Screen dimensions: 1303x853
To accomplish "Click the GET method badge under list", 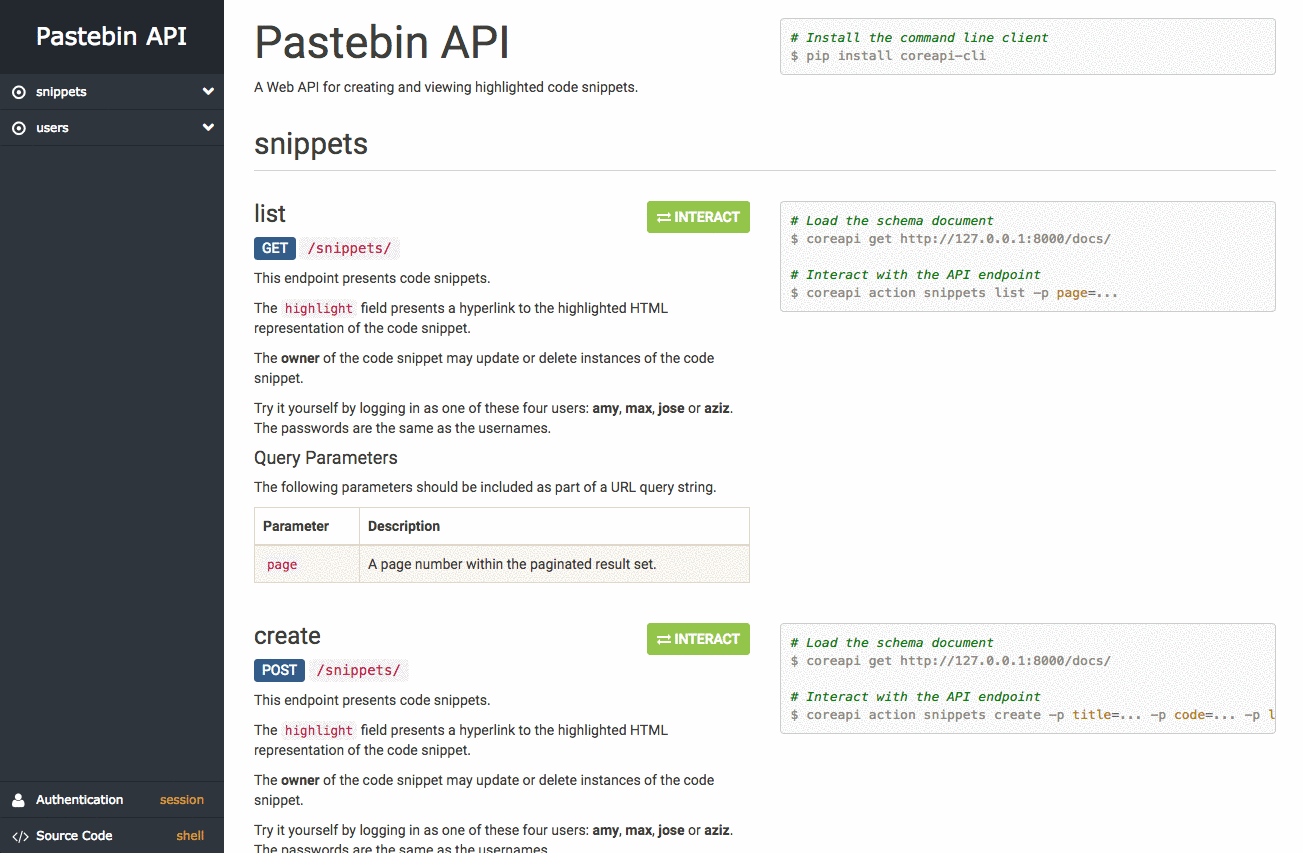I will click(274, 248).
